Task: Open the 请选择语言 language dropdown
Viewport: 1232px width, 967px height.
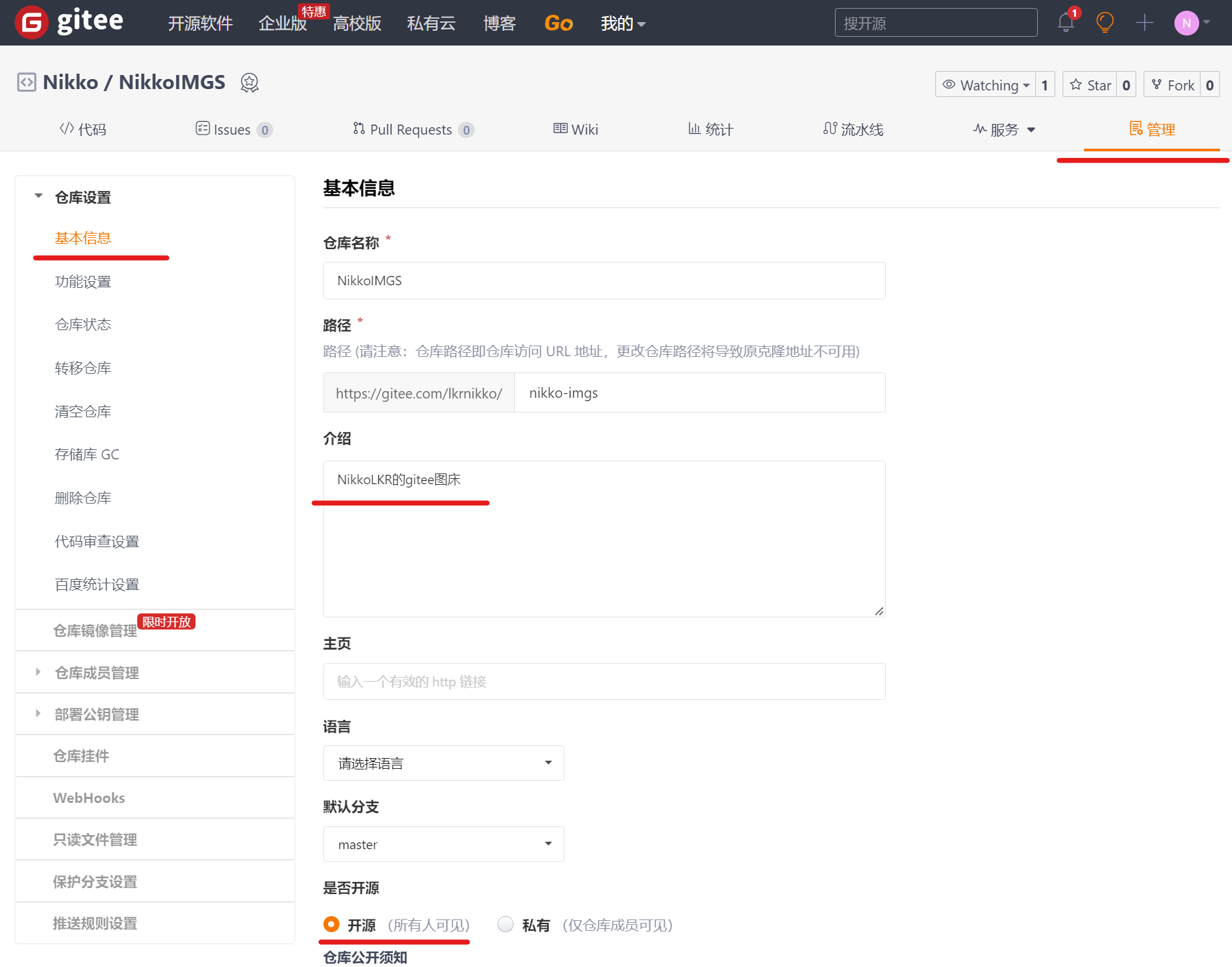Action: click(443, 763)
